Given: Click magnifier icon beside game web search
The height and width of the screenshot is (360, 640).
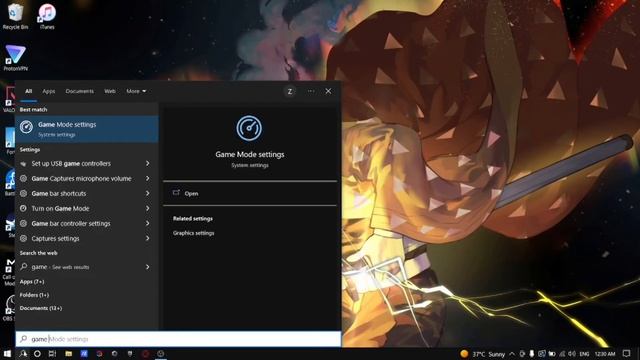Looking at the screenshot, I should (24, 267).
